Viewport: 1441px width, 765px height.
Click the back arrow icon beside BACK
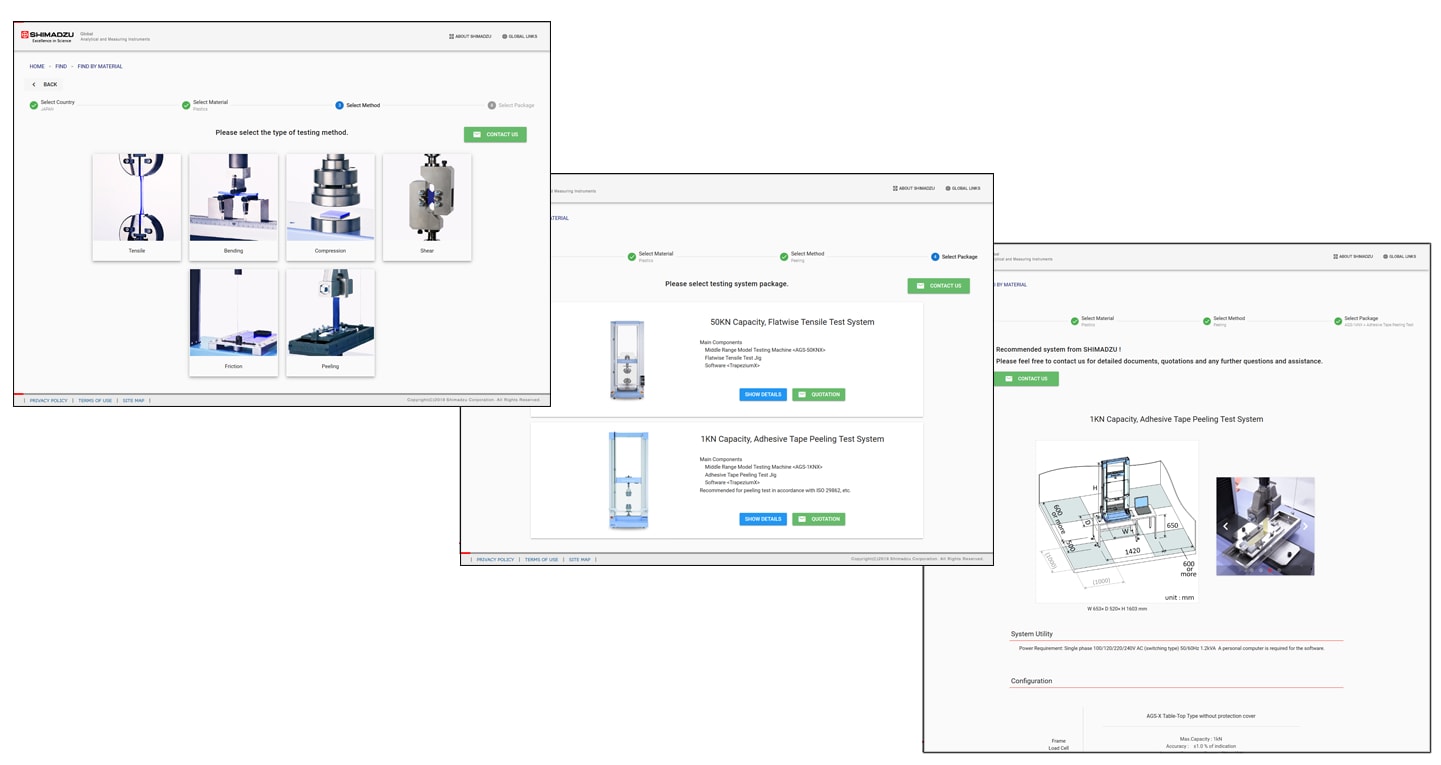point(34,84)
